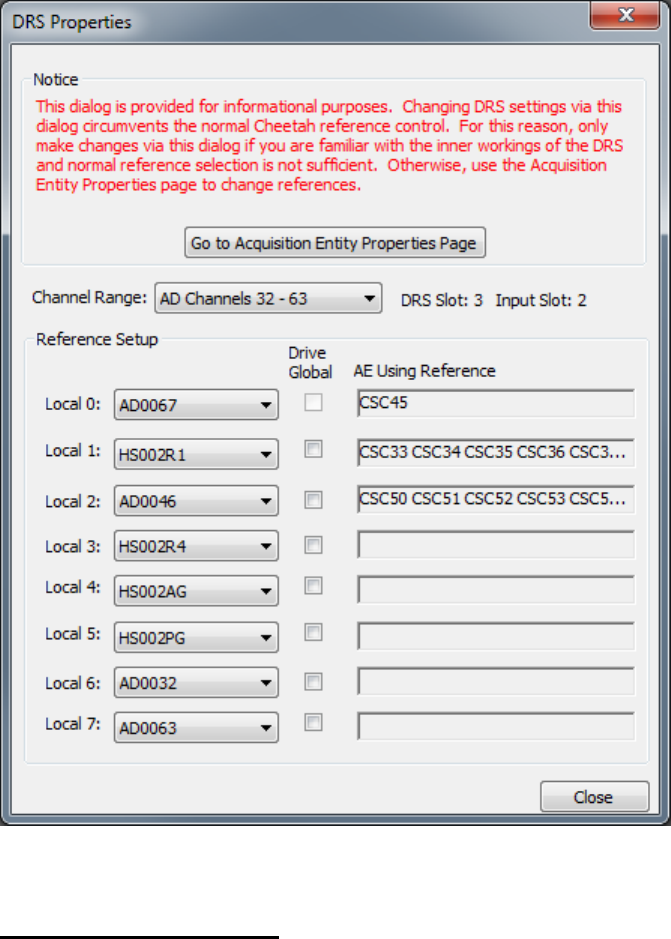Open Local 1 reference dropdown HS002R1
671x939 pixels.
tap(196, 455)
